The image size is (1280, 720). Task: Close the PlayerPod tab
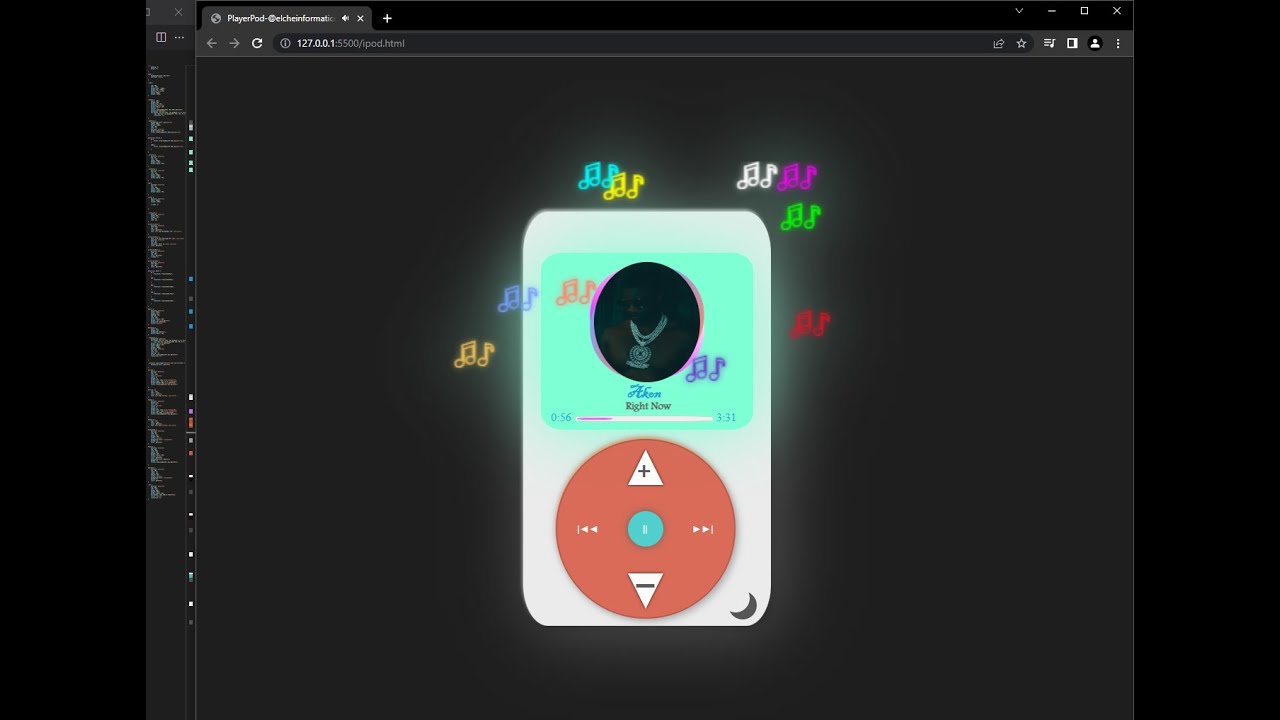click(360, 18)
